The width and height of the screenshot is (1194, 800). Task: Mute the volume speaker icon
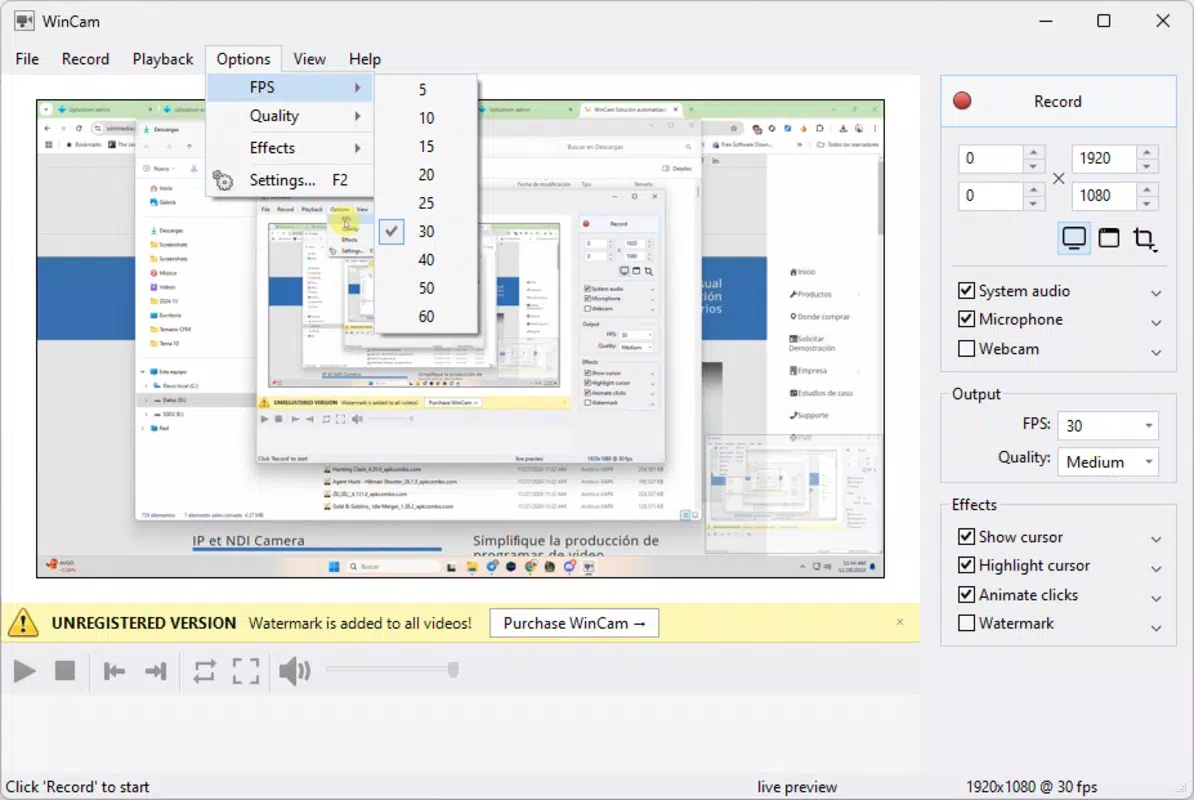coord(295,671)
